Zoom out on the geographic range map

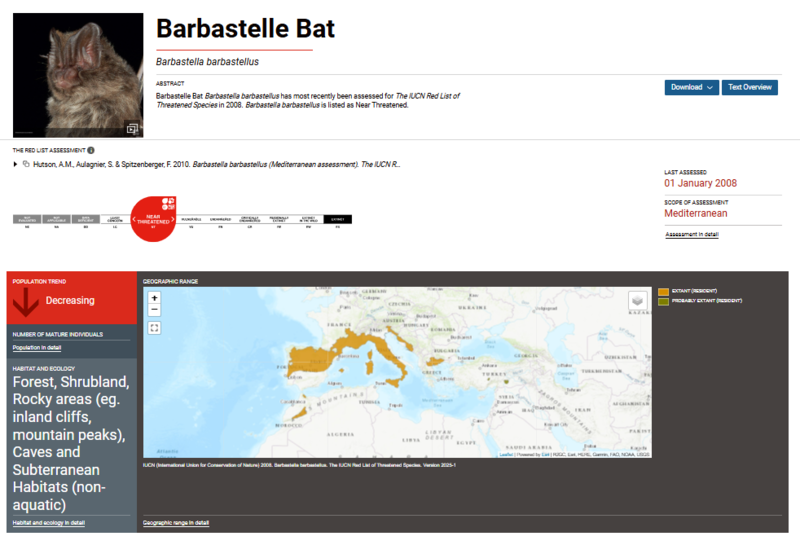pos(154,310)
